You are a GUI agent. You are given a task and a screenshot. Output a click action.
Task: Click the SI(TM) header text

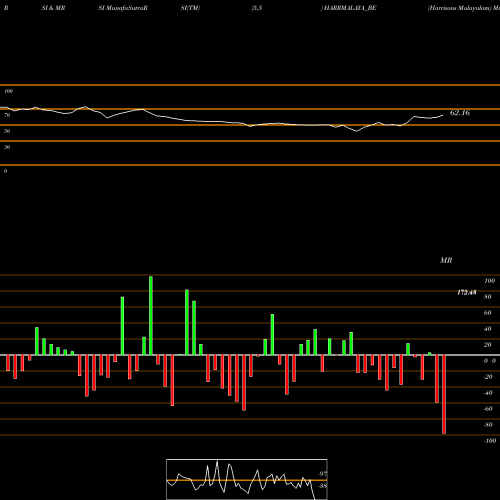[x=190, y=8]
